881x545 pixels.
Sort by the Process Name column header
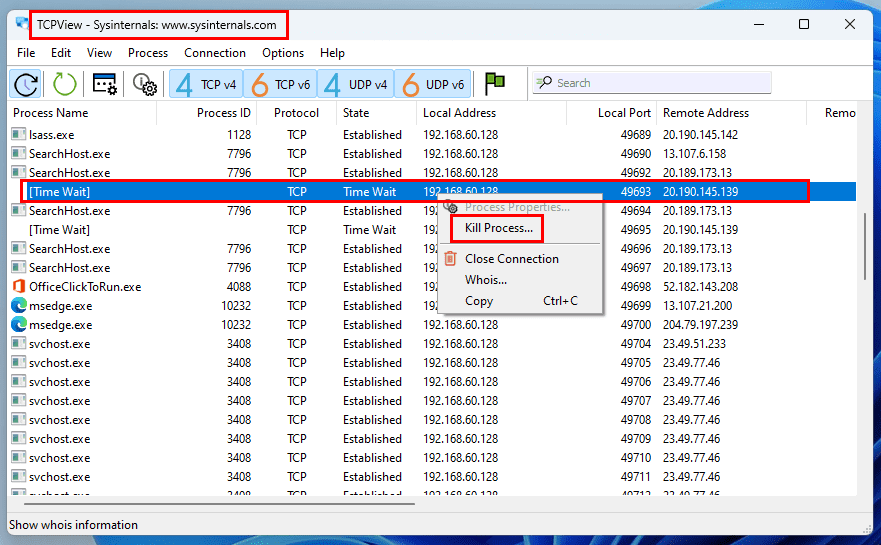(x=51, y=113)
